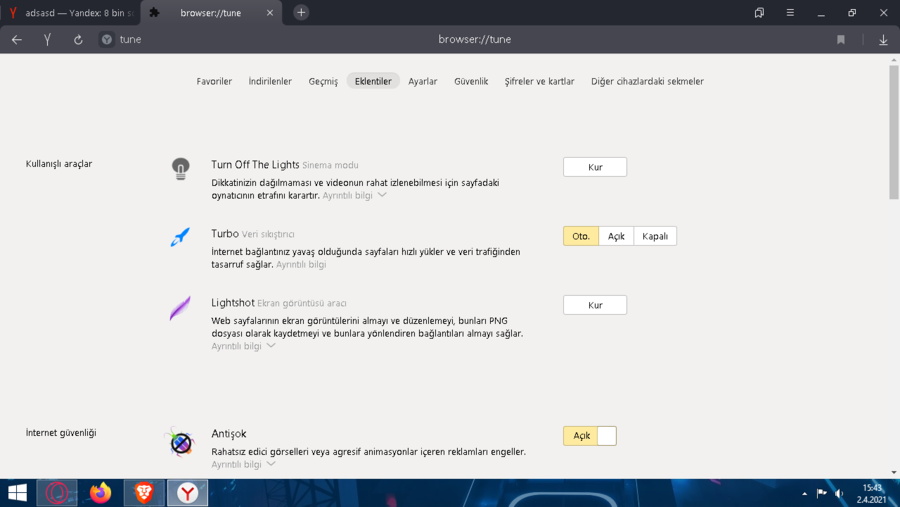Set Turbo mode to Kapalı
The image size is (900, 507).
[655, 236]
